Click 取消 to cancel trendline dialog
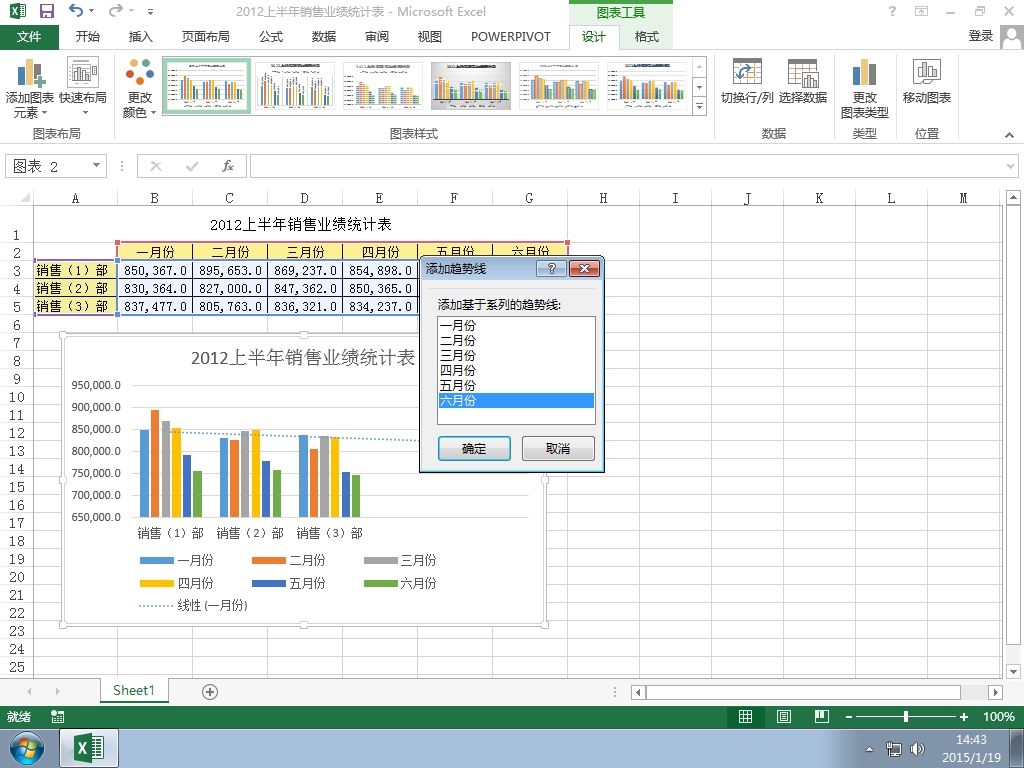This screenshot has height=768, width=1024. pyautogui.click(x=558, y=449)
